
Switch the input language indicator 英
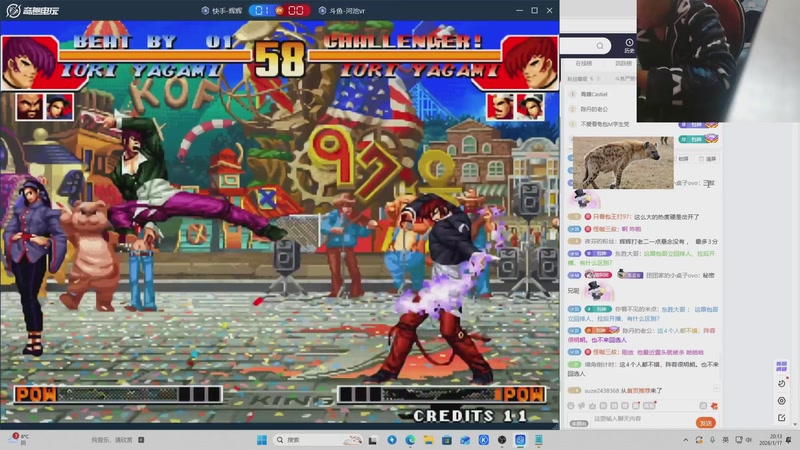726,440
